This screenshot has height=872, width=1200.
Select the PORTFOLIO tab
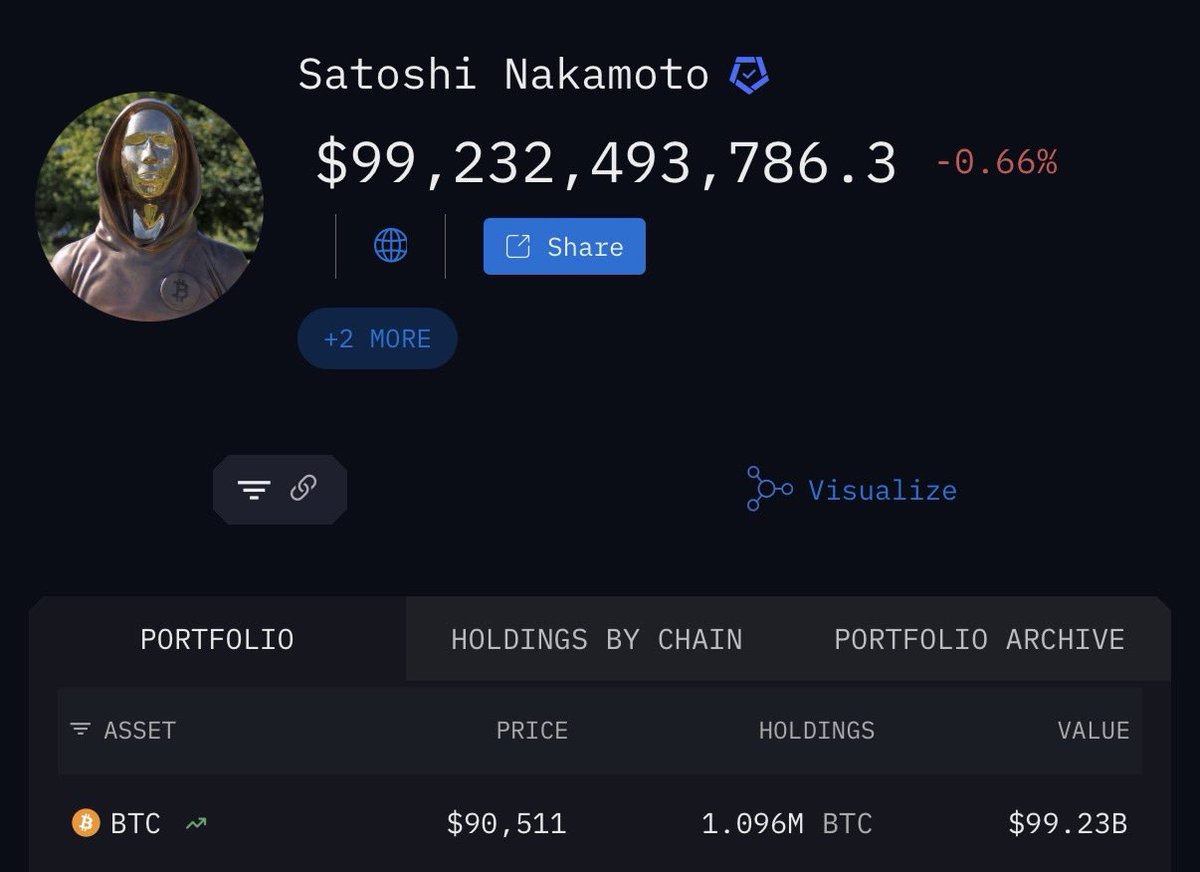[217, 639]
